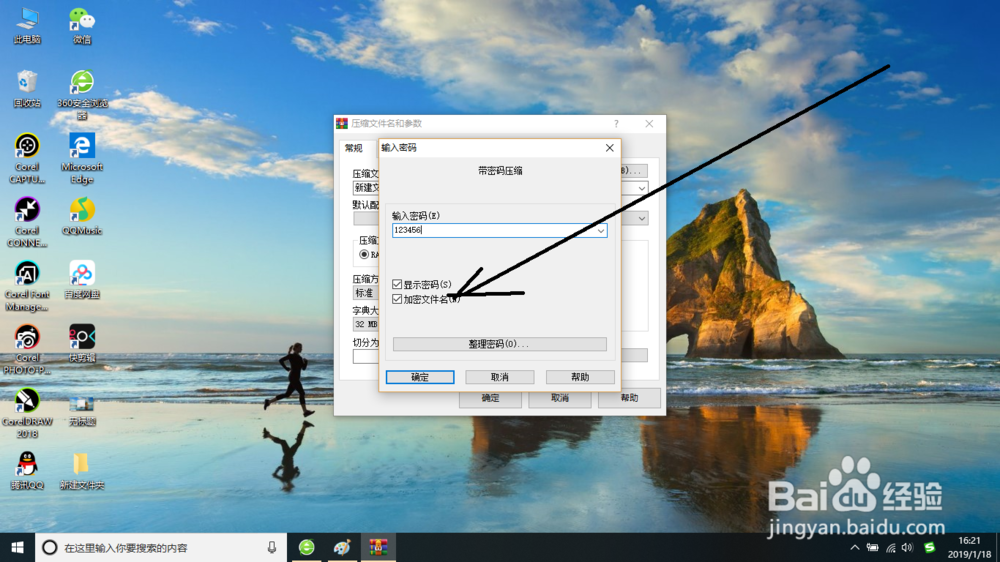This screenshot has height=562, width=1000.
Task: Toggle the Show password checkbox
Action: (x=397, y=284)
